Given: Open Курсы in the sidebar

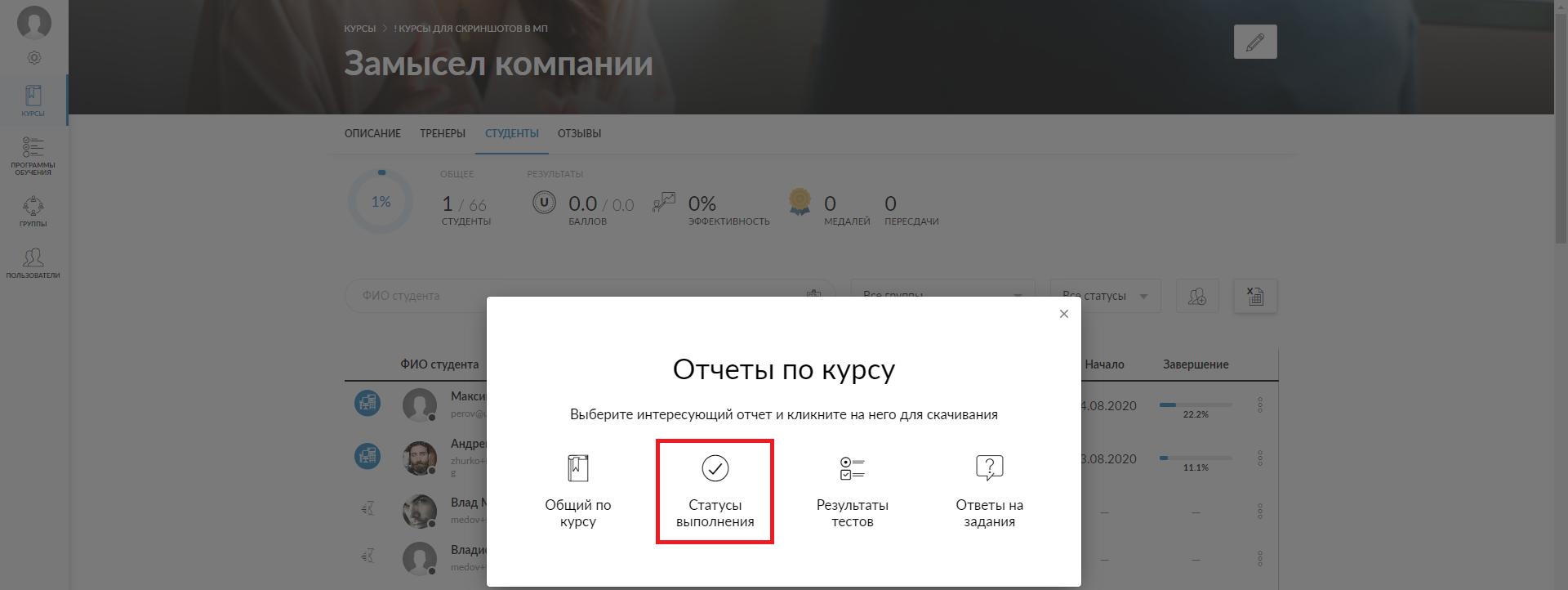Looking at the screenshot, I should pos(33,101).
